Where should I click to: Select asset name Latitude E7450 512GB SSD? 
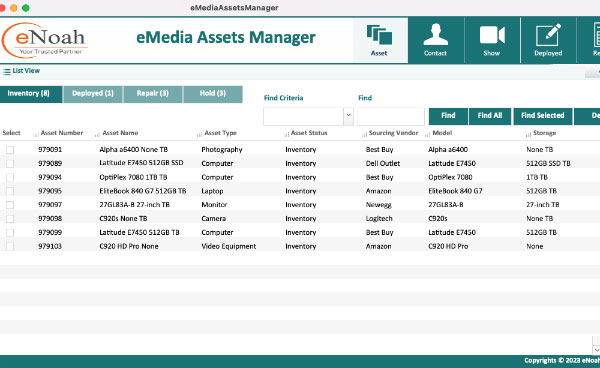pyautogui.click(x=141, y=163)
